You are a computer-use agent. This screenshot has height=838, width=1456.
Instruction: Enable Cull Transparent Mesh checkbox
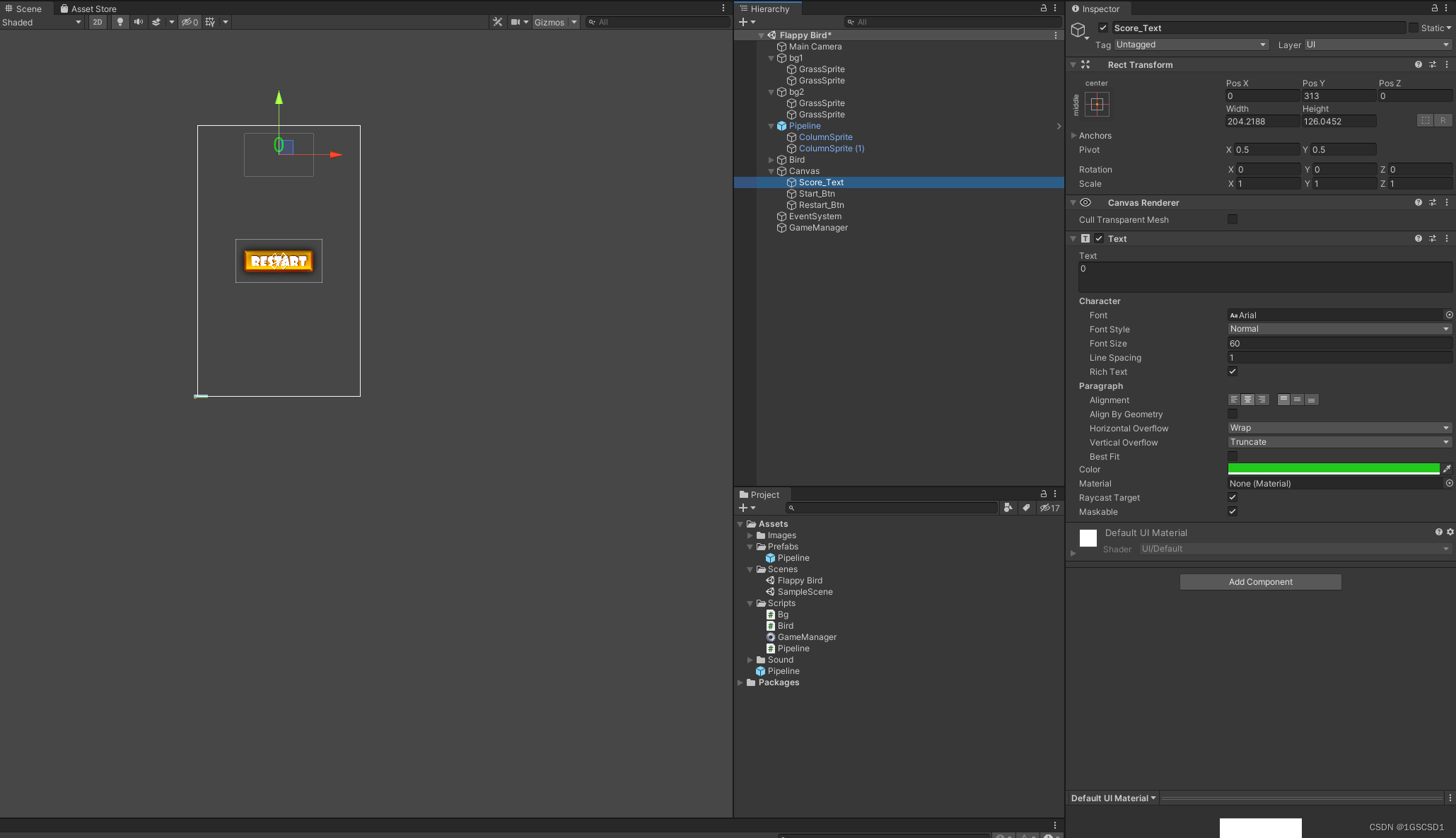coord(1233,219)
